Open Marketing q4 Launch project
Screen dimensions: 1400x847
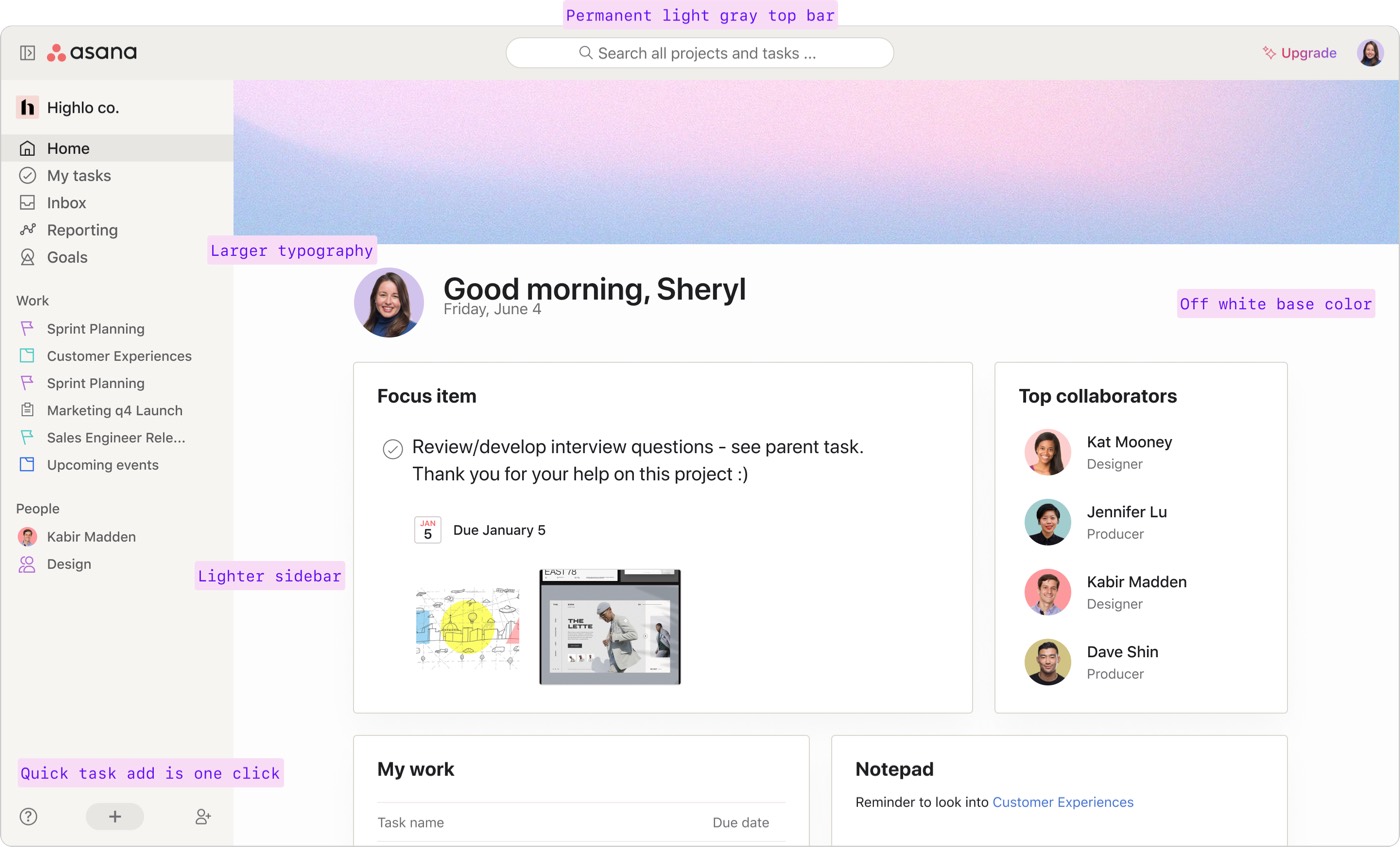pyautogui.click(x=117, y=410)
